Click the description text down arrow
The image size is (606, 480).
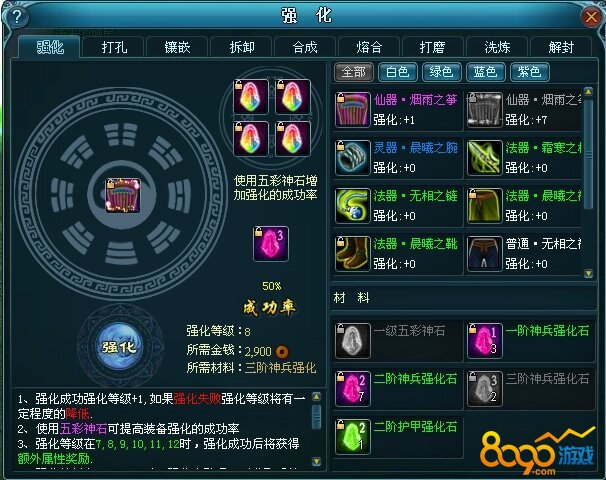pos(317,461)
